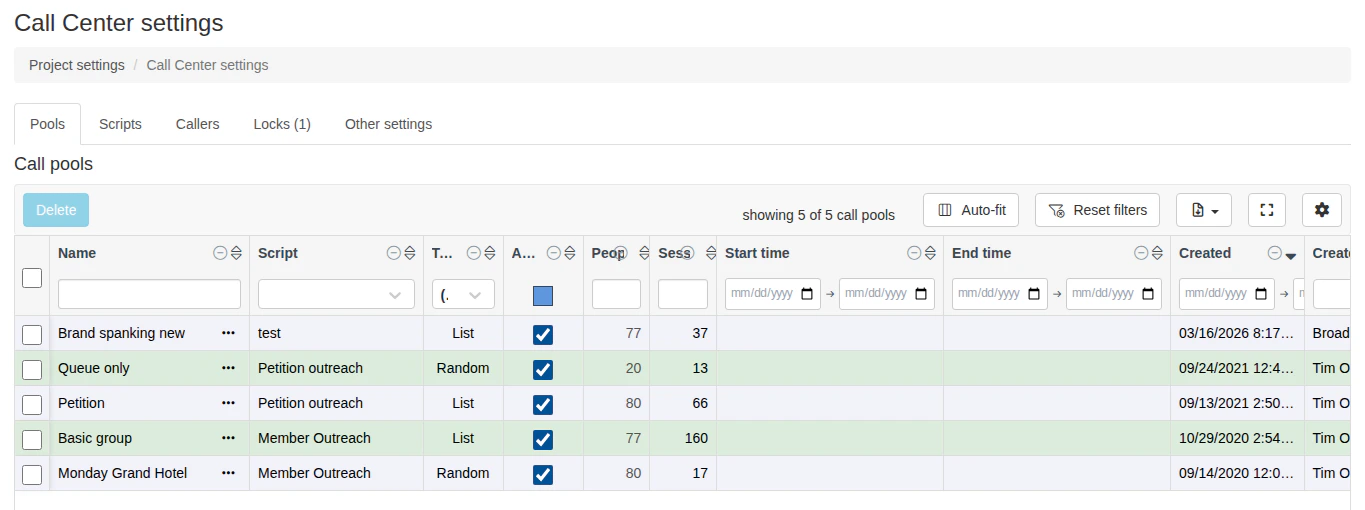Click the minus icon in Start time column

pos(914,253)
